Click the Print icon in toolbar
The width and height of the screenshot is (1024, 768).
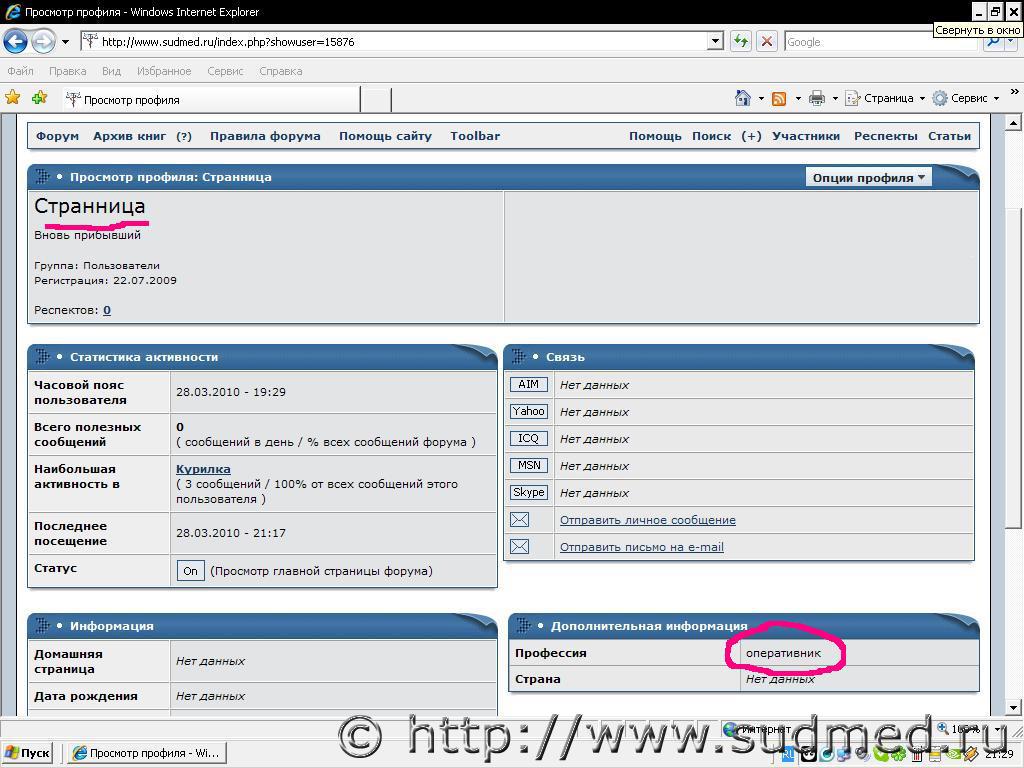tap(817, 98)
